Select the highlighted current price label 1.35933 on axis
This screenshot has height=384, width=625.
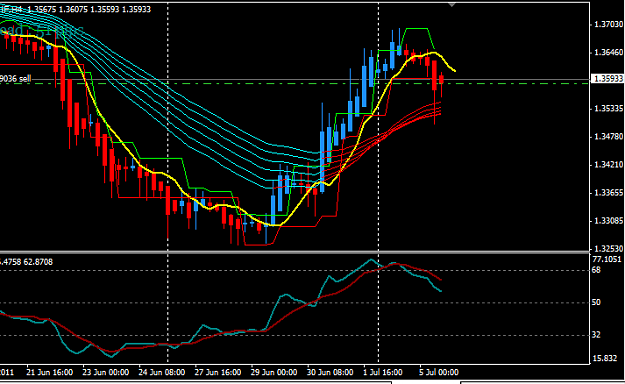point(608,79)
